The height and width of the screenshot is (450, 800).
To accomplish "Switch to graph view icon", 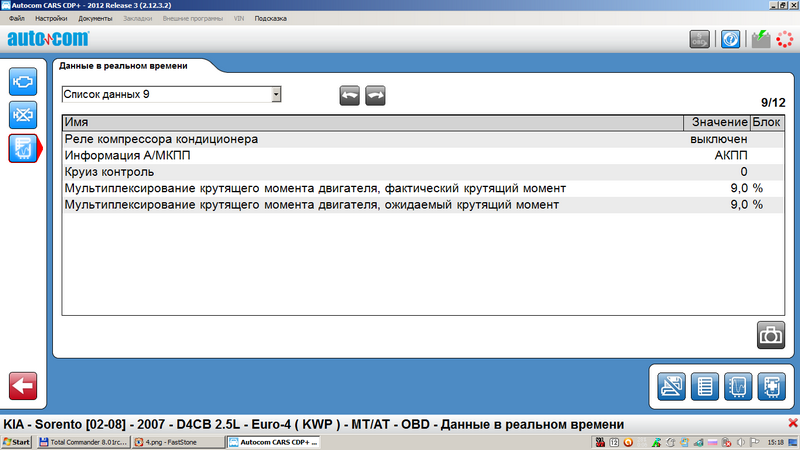I will [x=738, y=386].
